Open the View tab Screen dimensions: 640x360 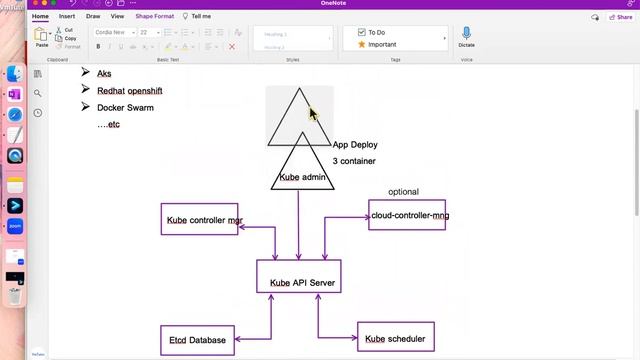click(118, 16)
